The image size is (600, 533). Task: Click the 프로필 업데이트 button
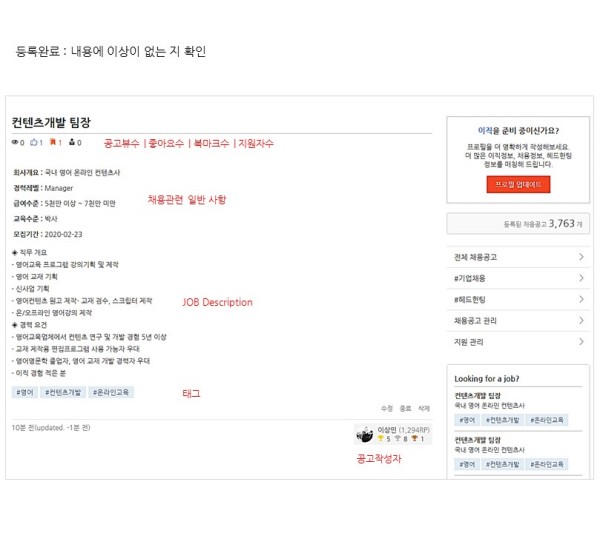tap(518, 185)
